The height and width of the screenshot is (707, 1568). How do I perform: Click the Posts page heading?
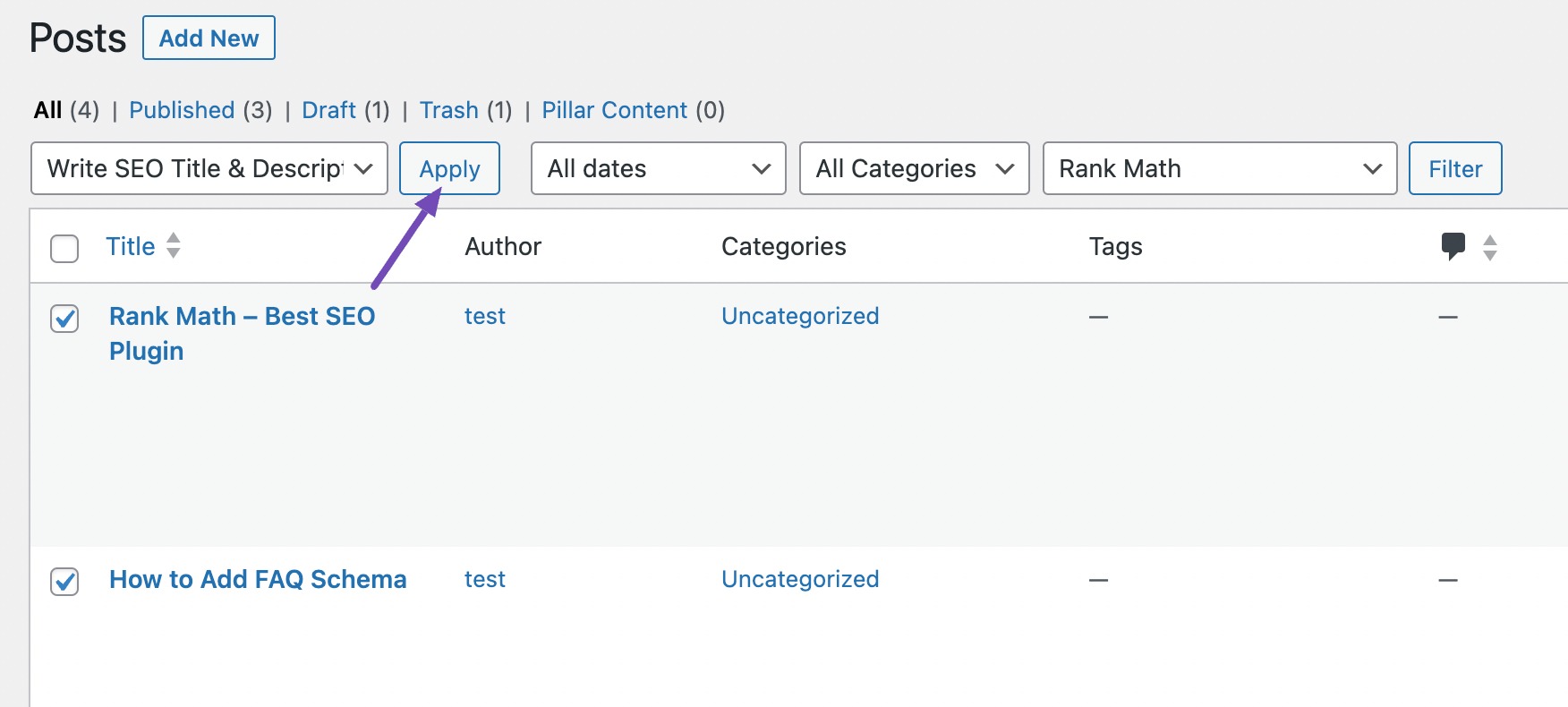point(78,38)
